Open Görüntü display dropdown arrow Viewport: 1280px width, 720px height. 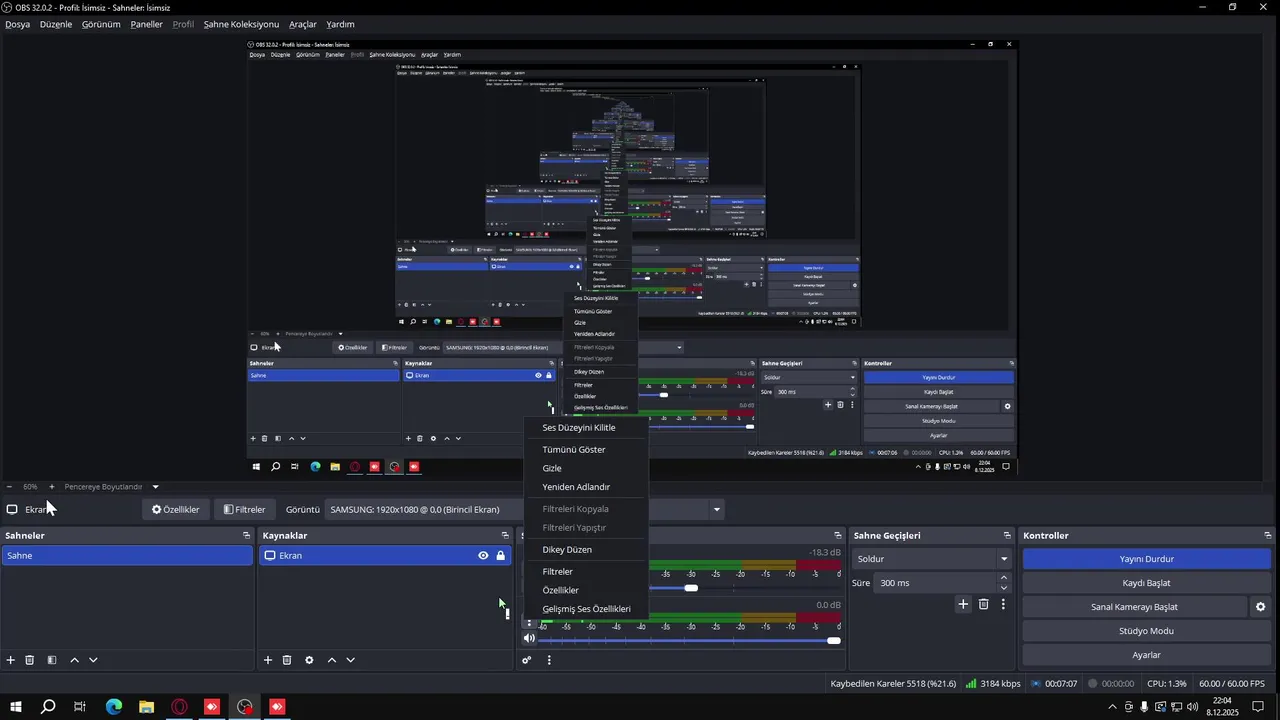[x=716, y=510]
